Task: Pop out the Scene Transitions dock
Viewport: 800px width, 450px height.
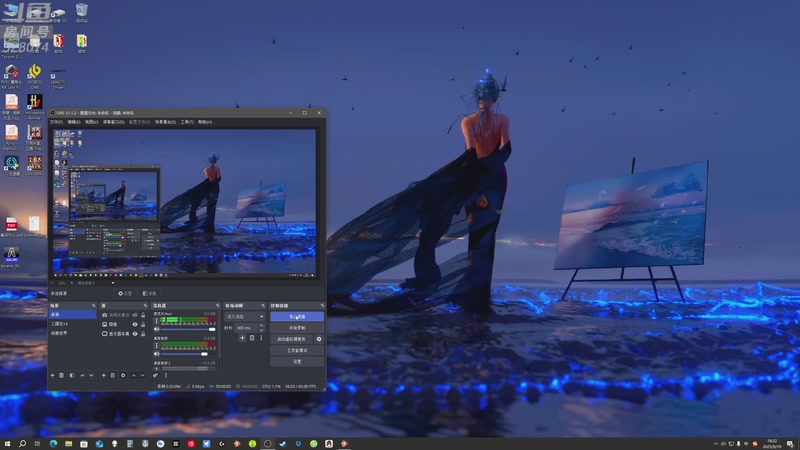Action: [x=263, y=306]
